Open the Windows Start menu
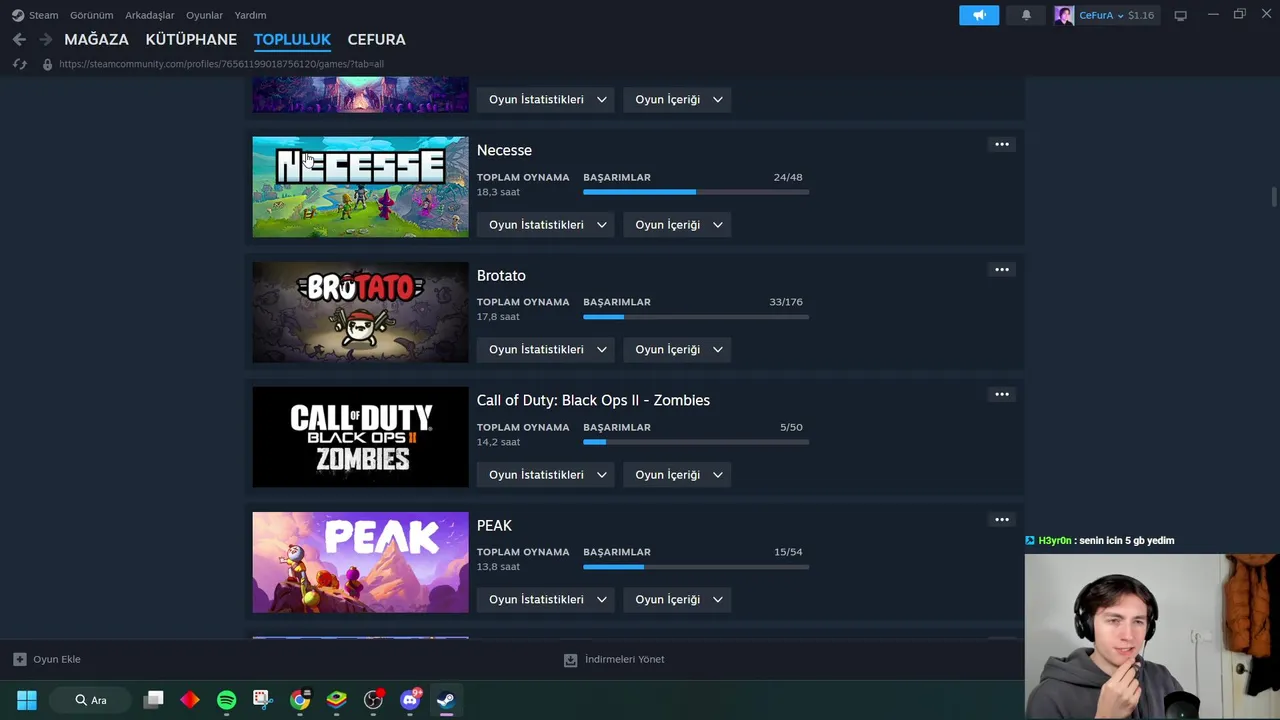Viewport: 1280px width, 720px height. pos(27,700)
